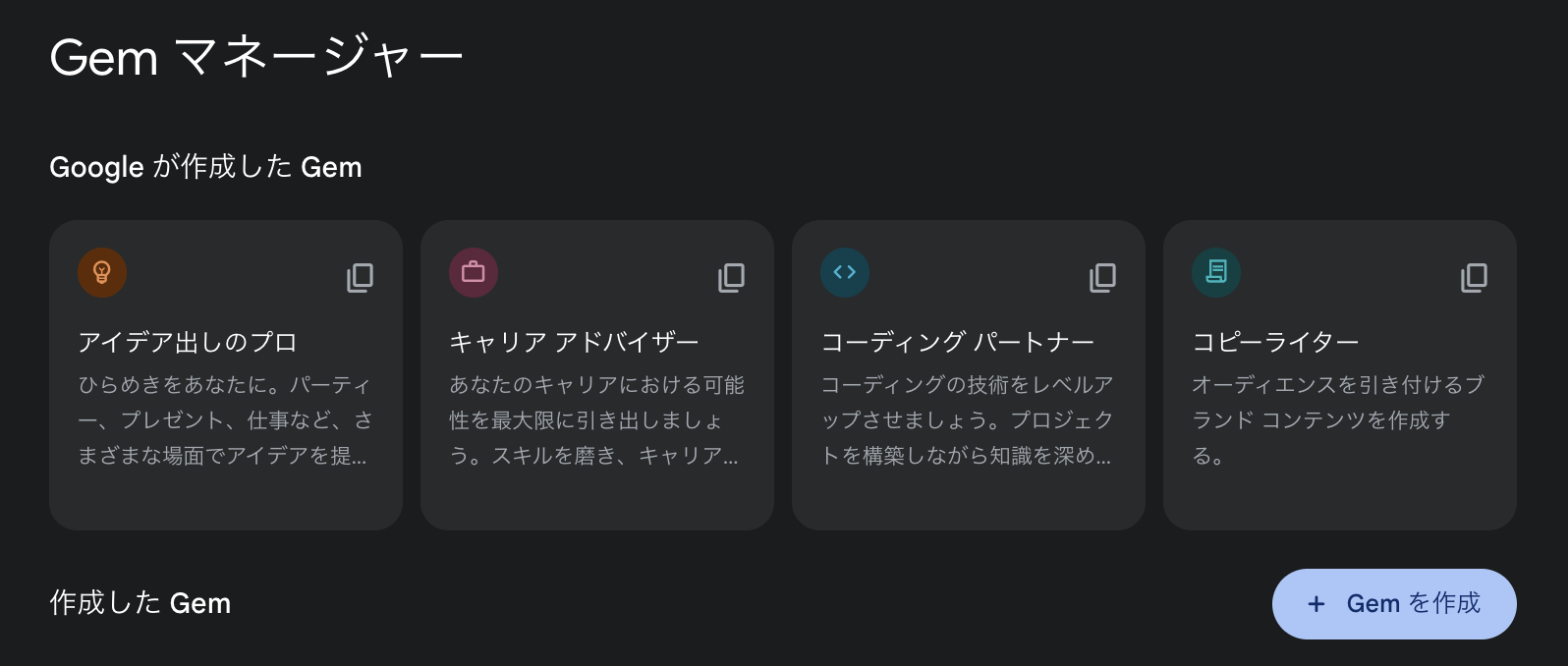Screen dimensions: 1568x666
Task: Create a new Gem with Gem を作成
Action: click(x=1394, y=604)
